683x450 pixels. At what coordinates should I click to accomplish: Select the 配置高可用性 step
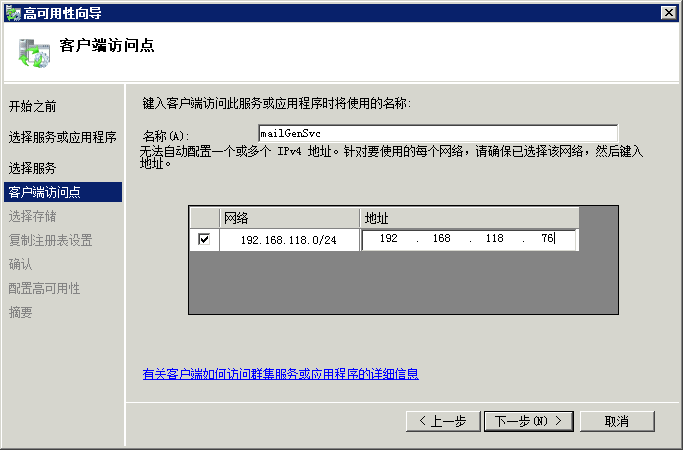44,288
